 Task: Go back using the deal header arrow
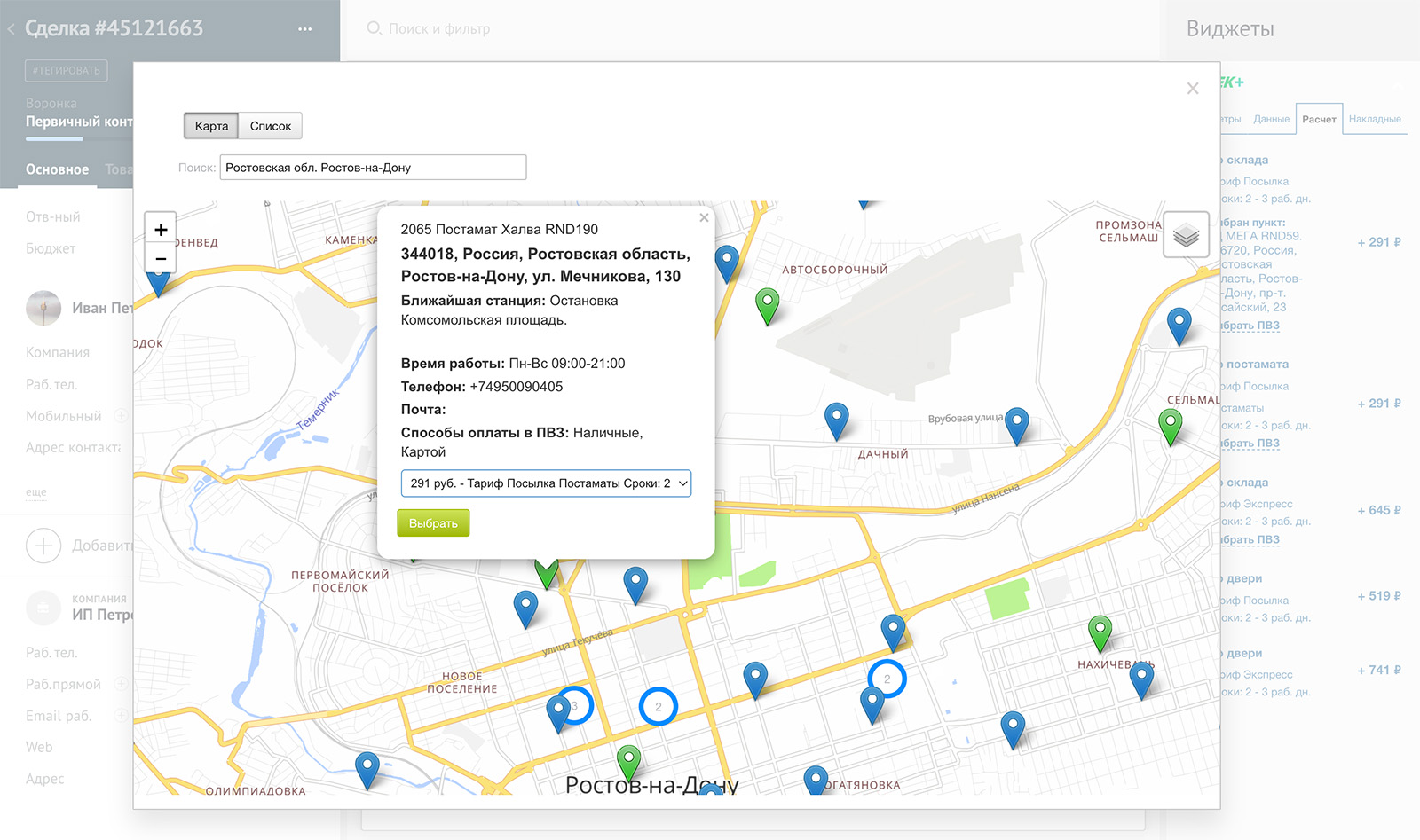point(12,29)
